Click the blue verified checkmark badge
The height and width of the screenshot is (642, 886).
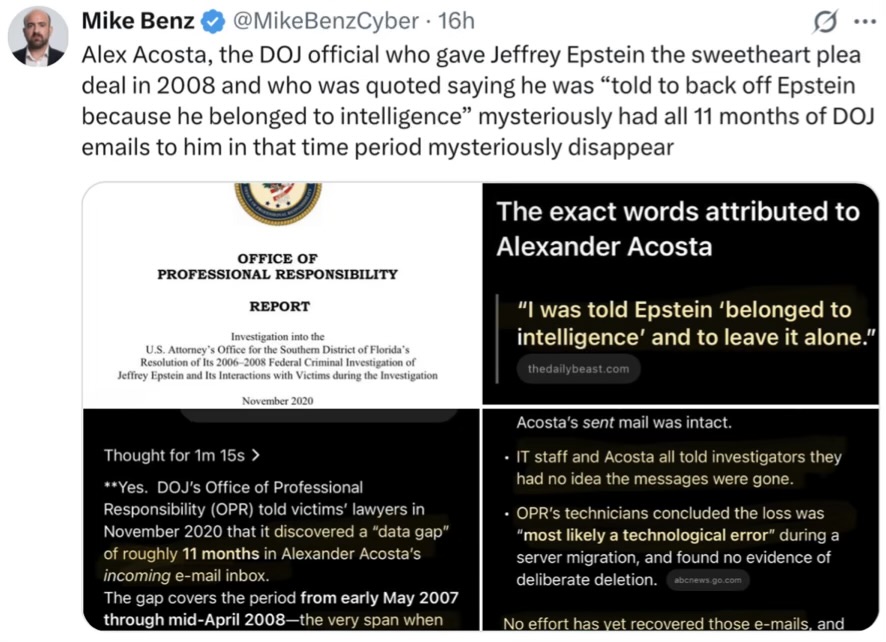pos(213,21)
